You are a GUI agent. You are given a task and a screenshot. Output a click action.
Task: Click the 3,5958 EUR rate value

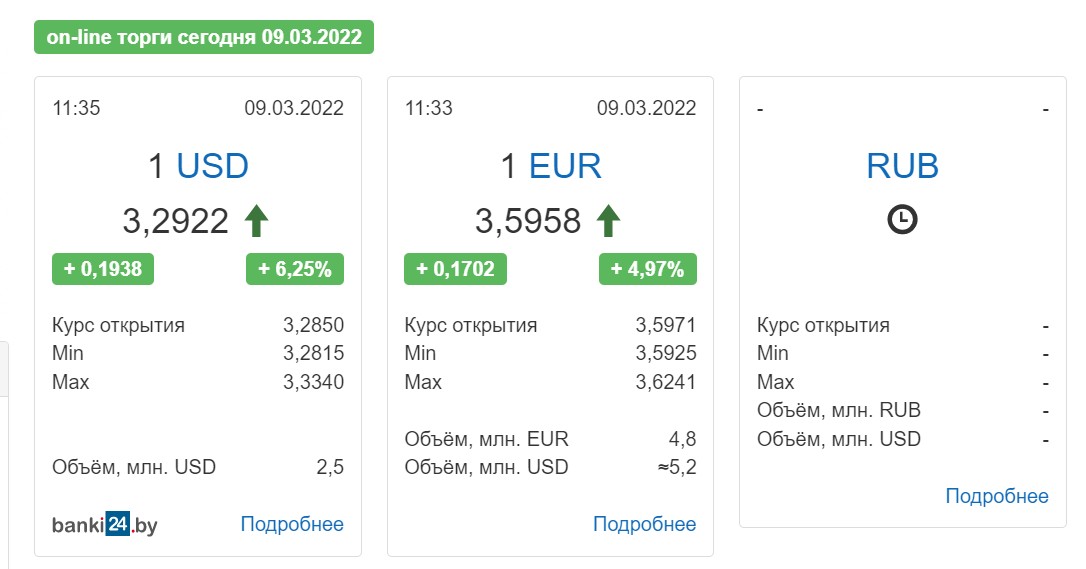(x=528, y=222)
